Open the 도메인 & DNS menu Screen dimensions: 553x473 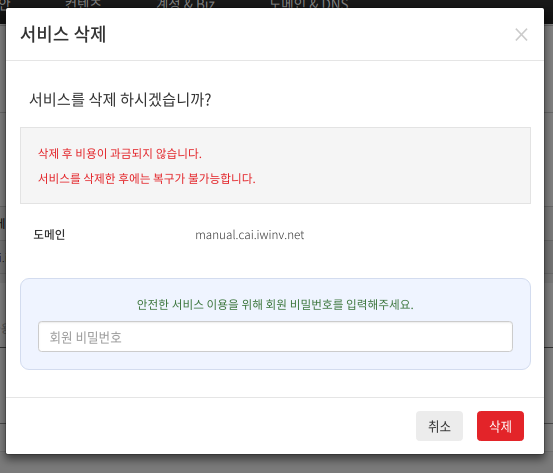(309, 4)
